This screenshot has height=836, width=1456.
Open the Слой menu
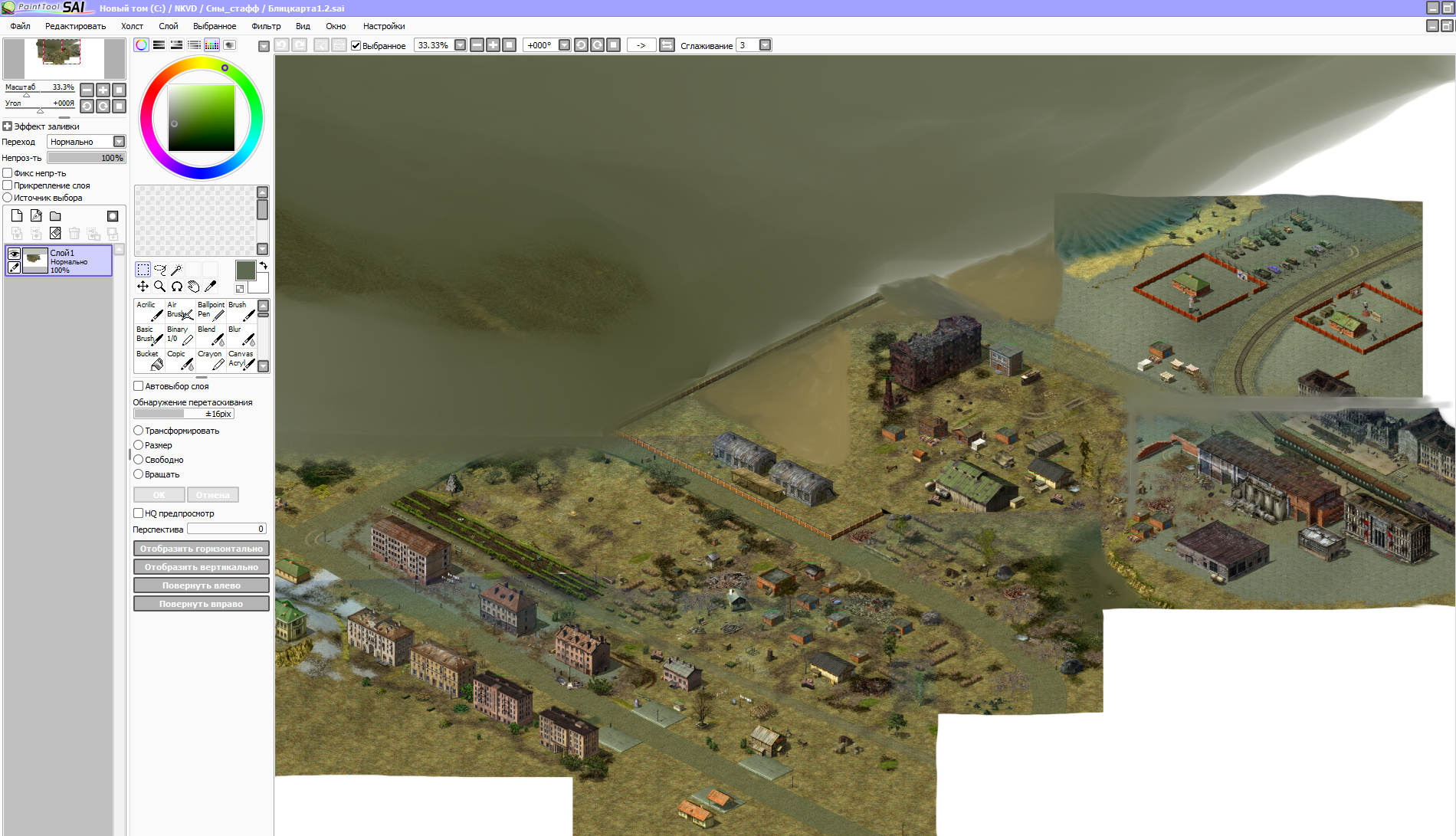pos(168,26)
